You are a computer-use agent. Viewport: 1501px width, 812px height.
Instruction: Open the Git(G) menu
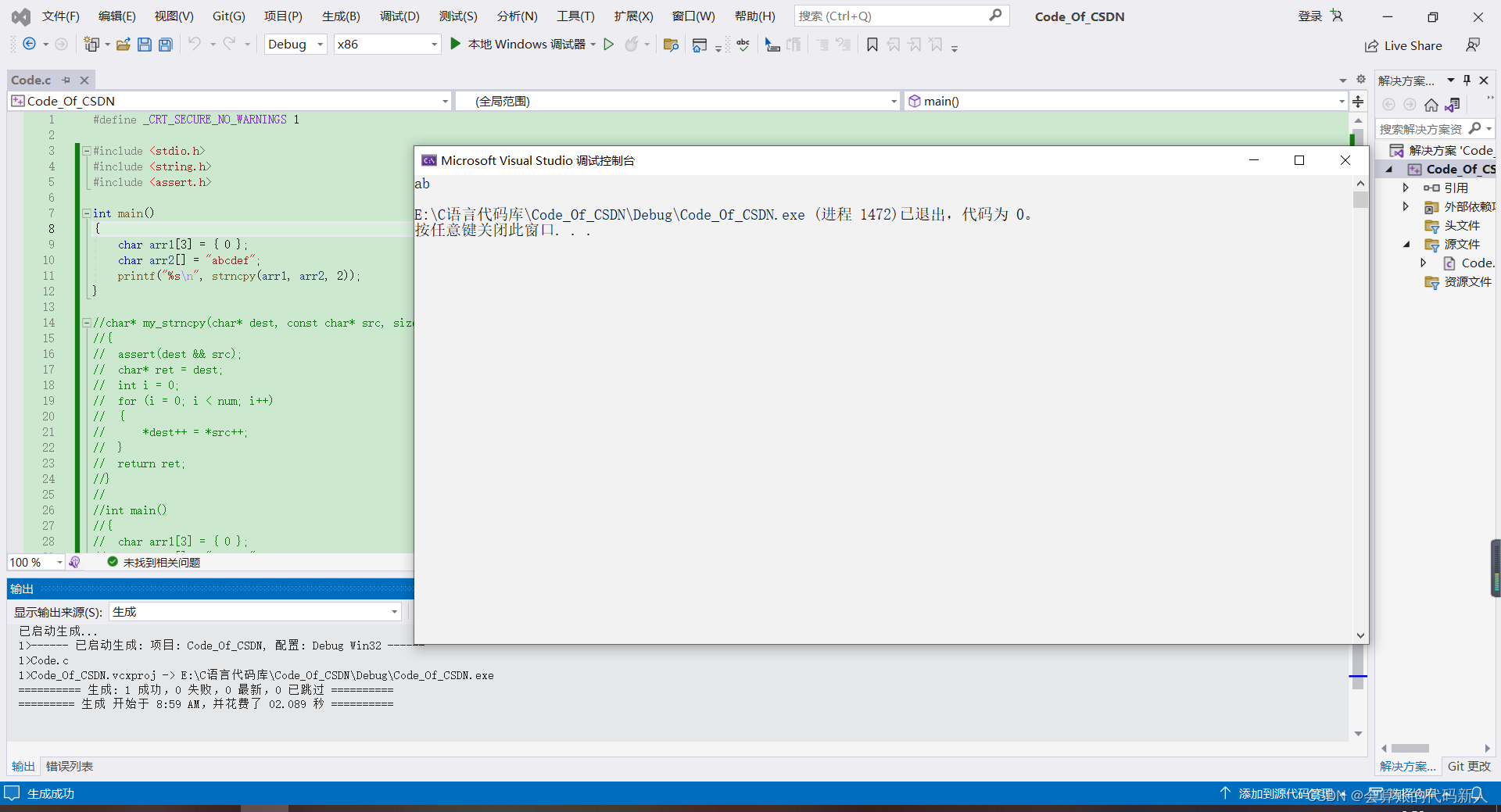point(229,16)
